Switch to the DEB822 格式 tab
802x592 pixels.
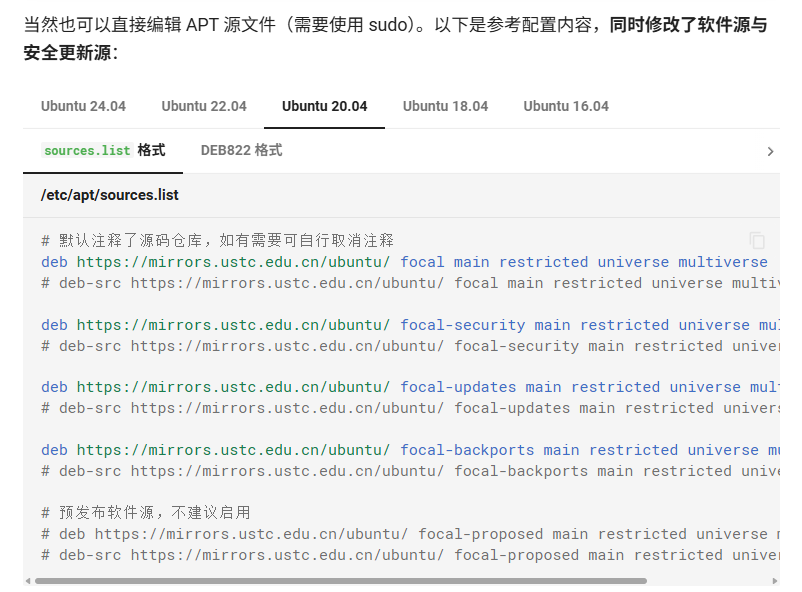tap(241, 150)
